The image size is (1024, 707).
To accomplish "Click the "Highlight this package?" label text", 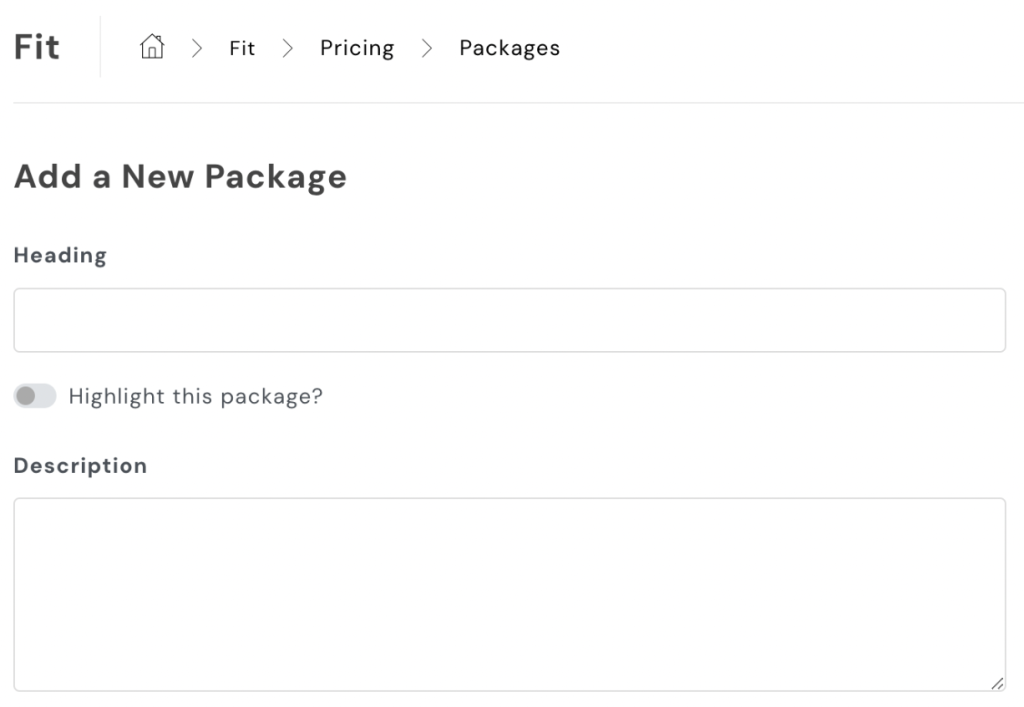I will pos(195,396).
